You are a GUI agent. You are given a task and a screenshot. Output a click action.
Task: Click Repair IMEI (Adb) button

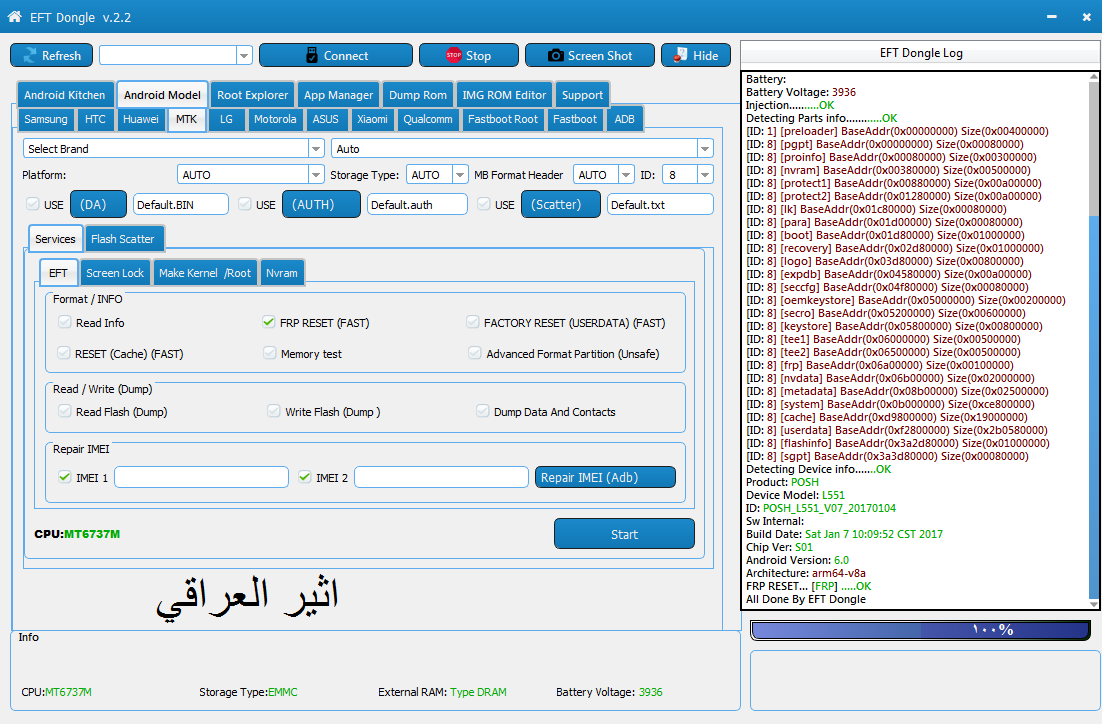click(605, 477)
